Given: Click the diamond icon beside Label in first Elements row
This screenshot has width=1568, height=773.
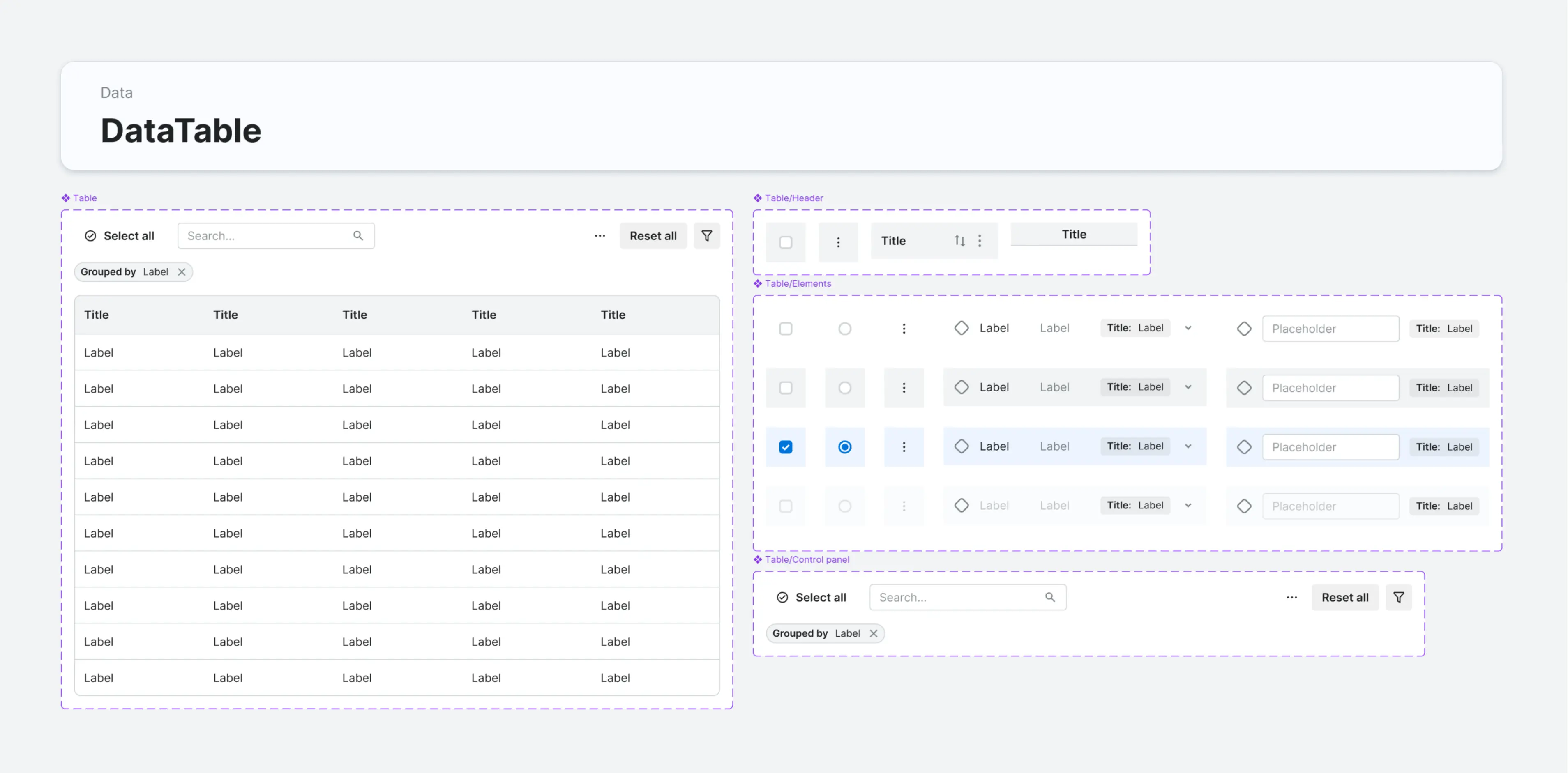Looking at the screenshot, I should click(x=961, y=328).
